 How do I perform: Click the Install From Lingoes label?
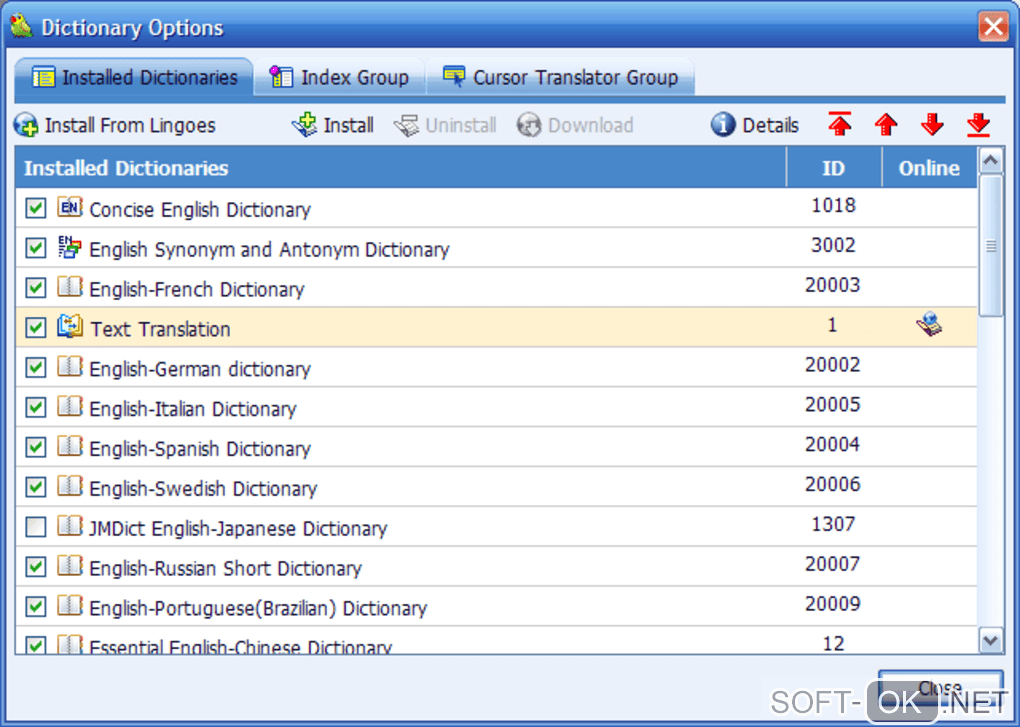[130, 125]
